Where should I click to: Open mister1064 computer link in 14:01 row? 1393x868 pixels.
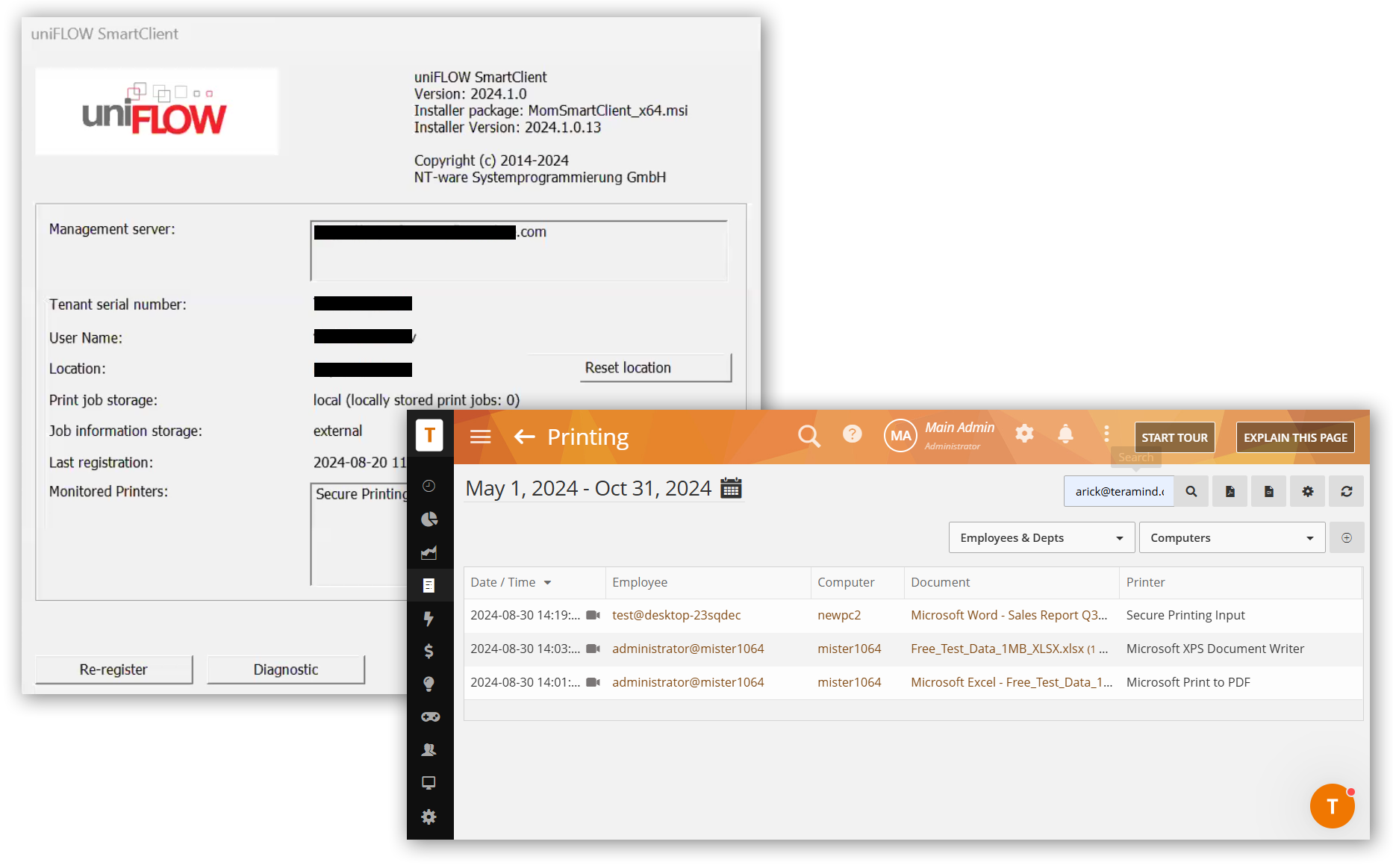coord(849,682)
